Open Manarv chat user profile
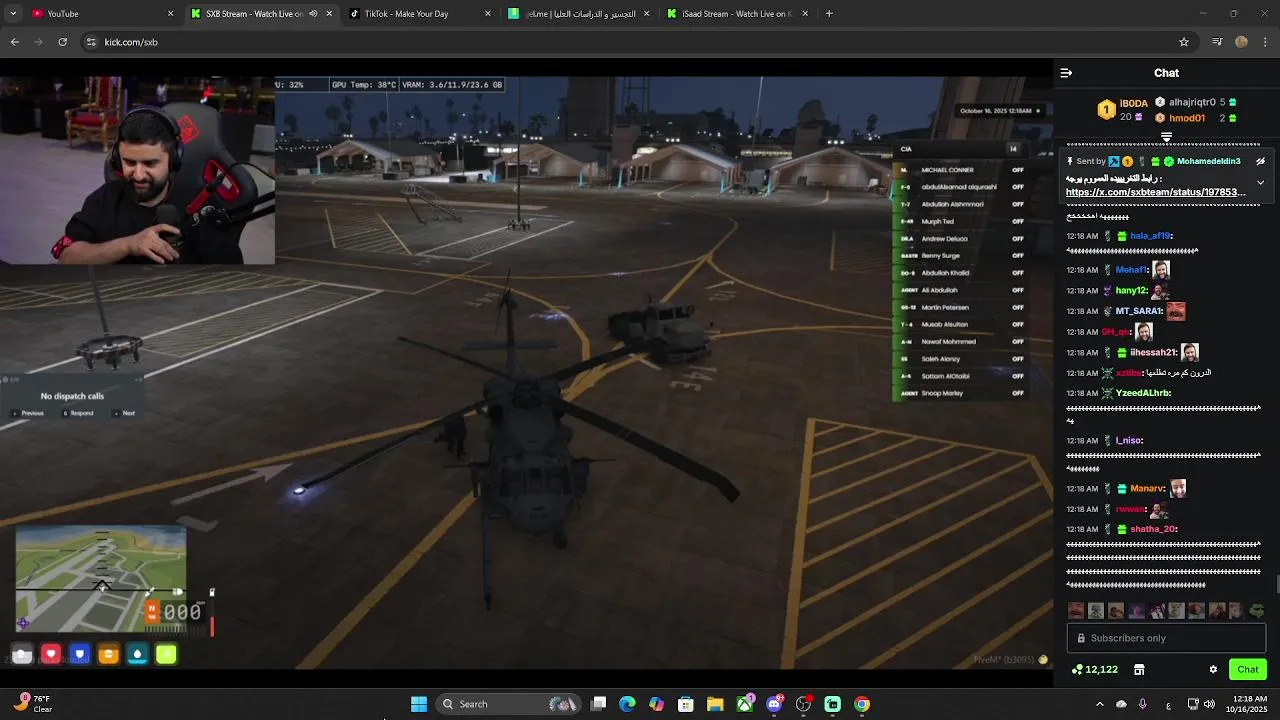 1147,489
